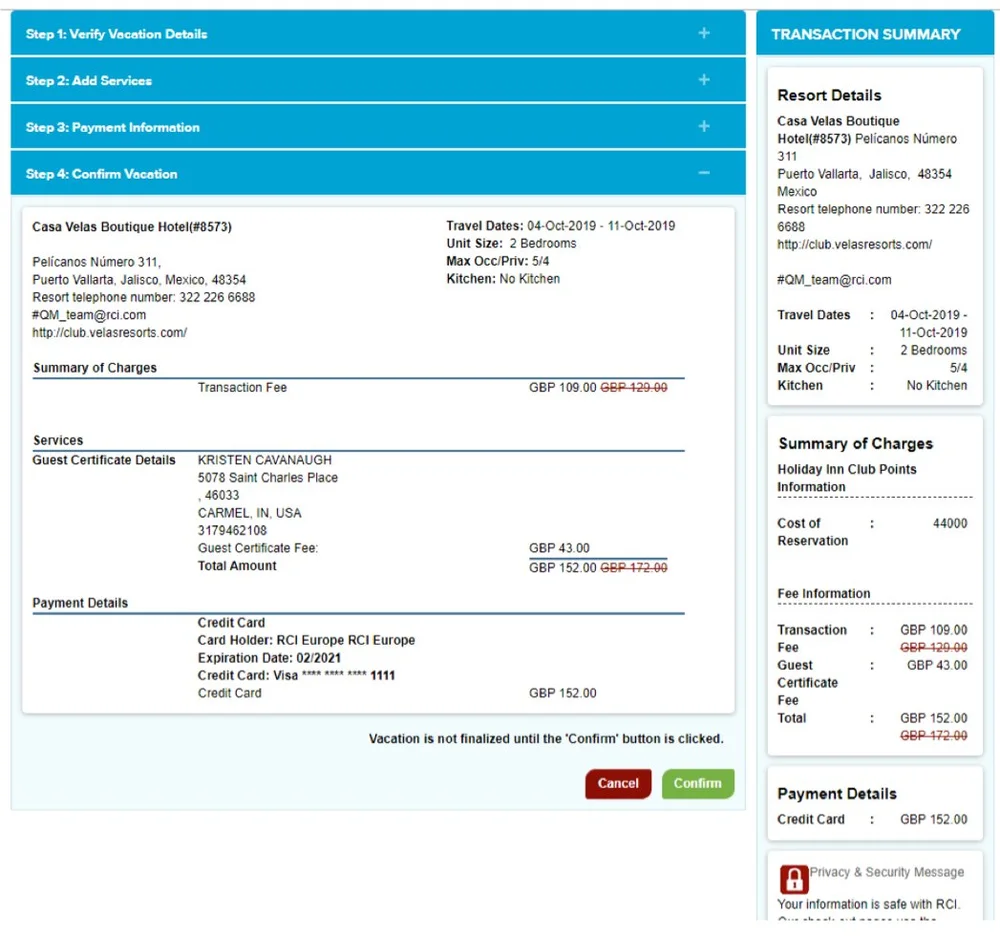Click Expiration Date: 02/2021
This screenshot has height=939, width=1000.
[269, 658]
